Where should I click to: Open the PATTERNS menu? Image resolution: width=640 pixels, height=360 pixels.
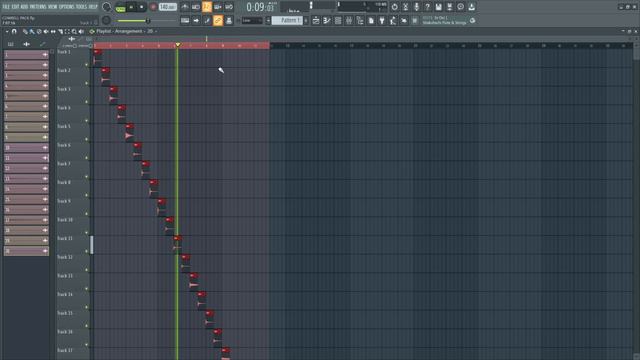[38, 7]
